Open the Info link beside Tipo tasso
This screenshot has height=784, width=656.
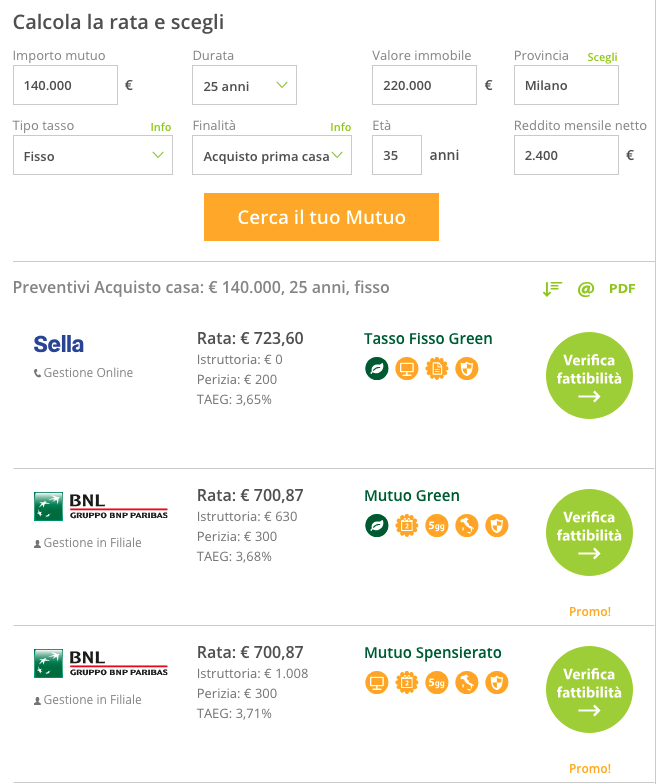pyautogui.click(x=161, y=127)
